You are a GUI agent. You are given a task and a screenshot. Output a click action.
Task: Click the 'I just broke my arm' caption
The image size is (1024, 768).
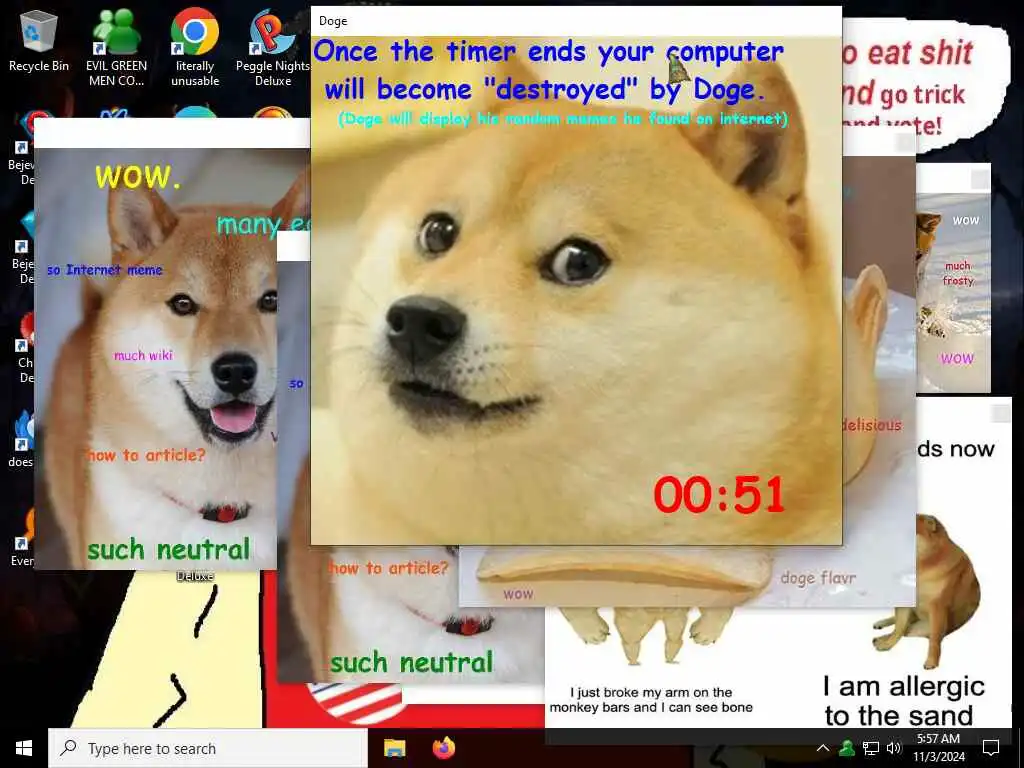tap(651, 699)
